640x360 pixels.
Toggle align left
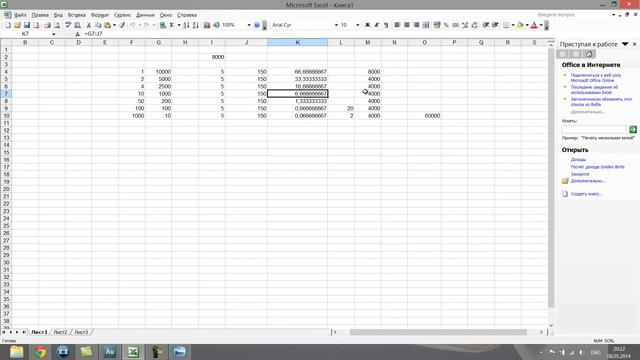click(x=397, y=25)
